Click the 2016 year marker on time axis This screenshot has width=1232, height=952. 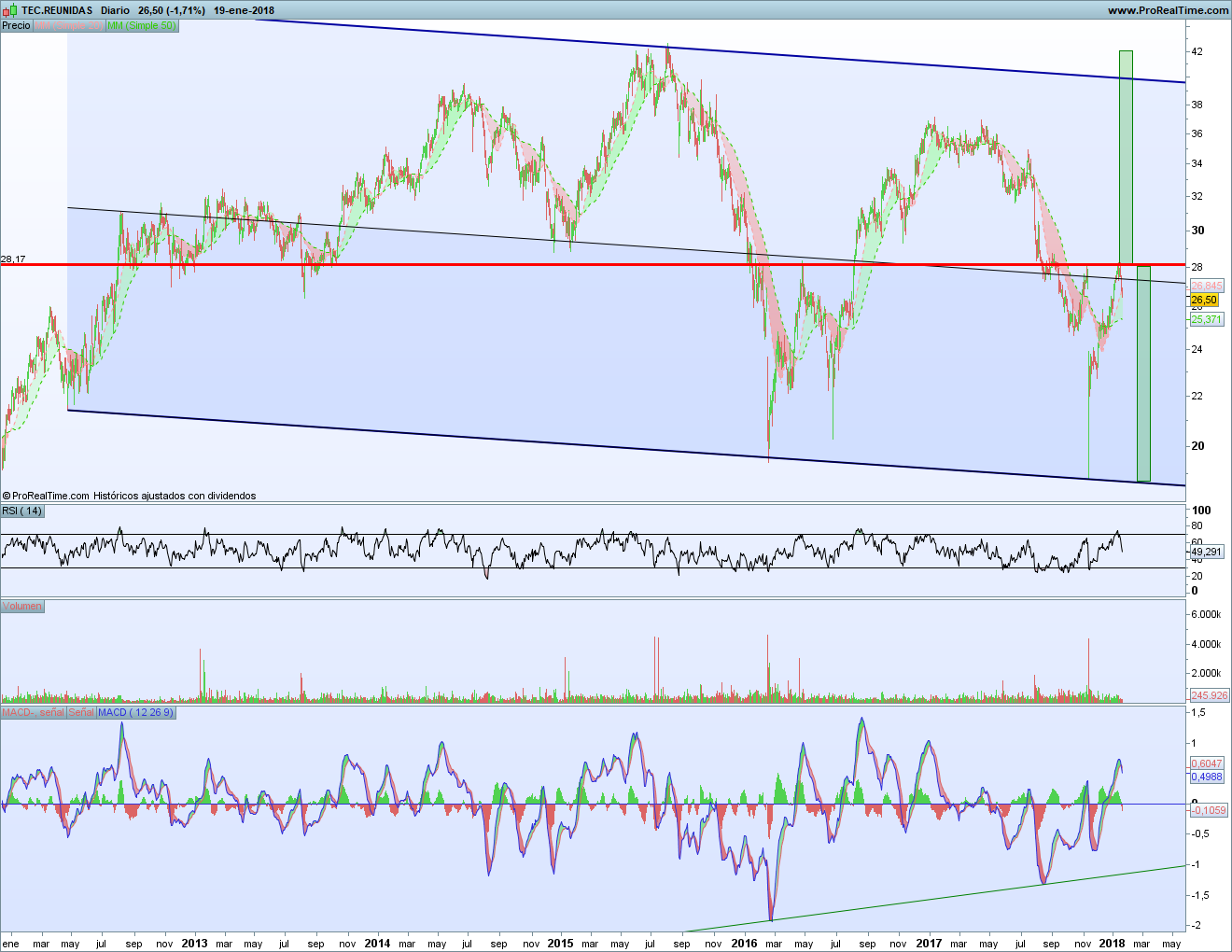744,943
